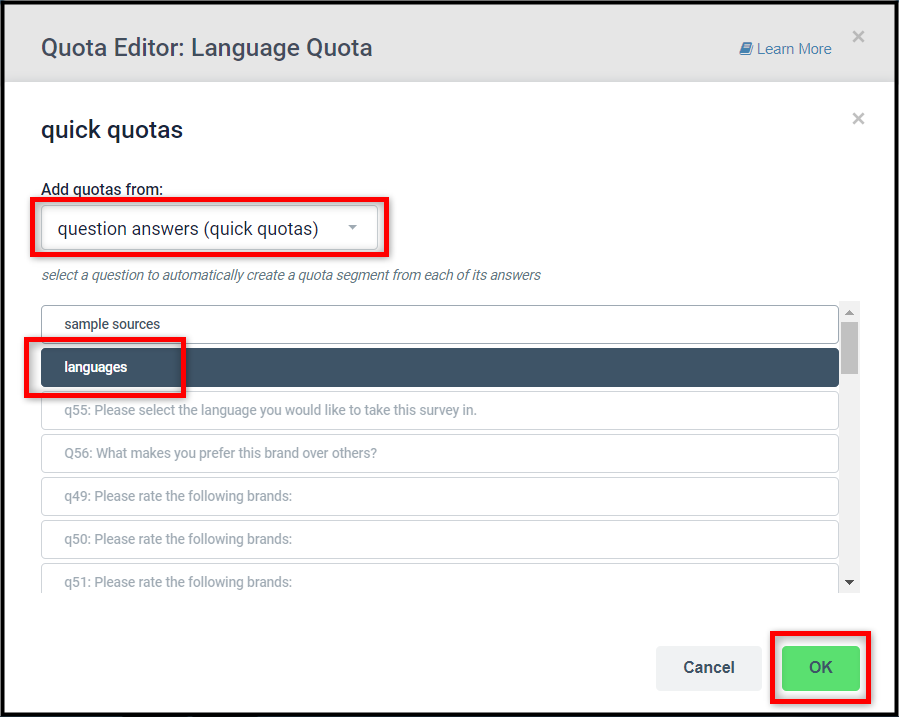
Task: Choose Q56 brand preference question
Action: click(440, 453)
